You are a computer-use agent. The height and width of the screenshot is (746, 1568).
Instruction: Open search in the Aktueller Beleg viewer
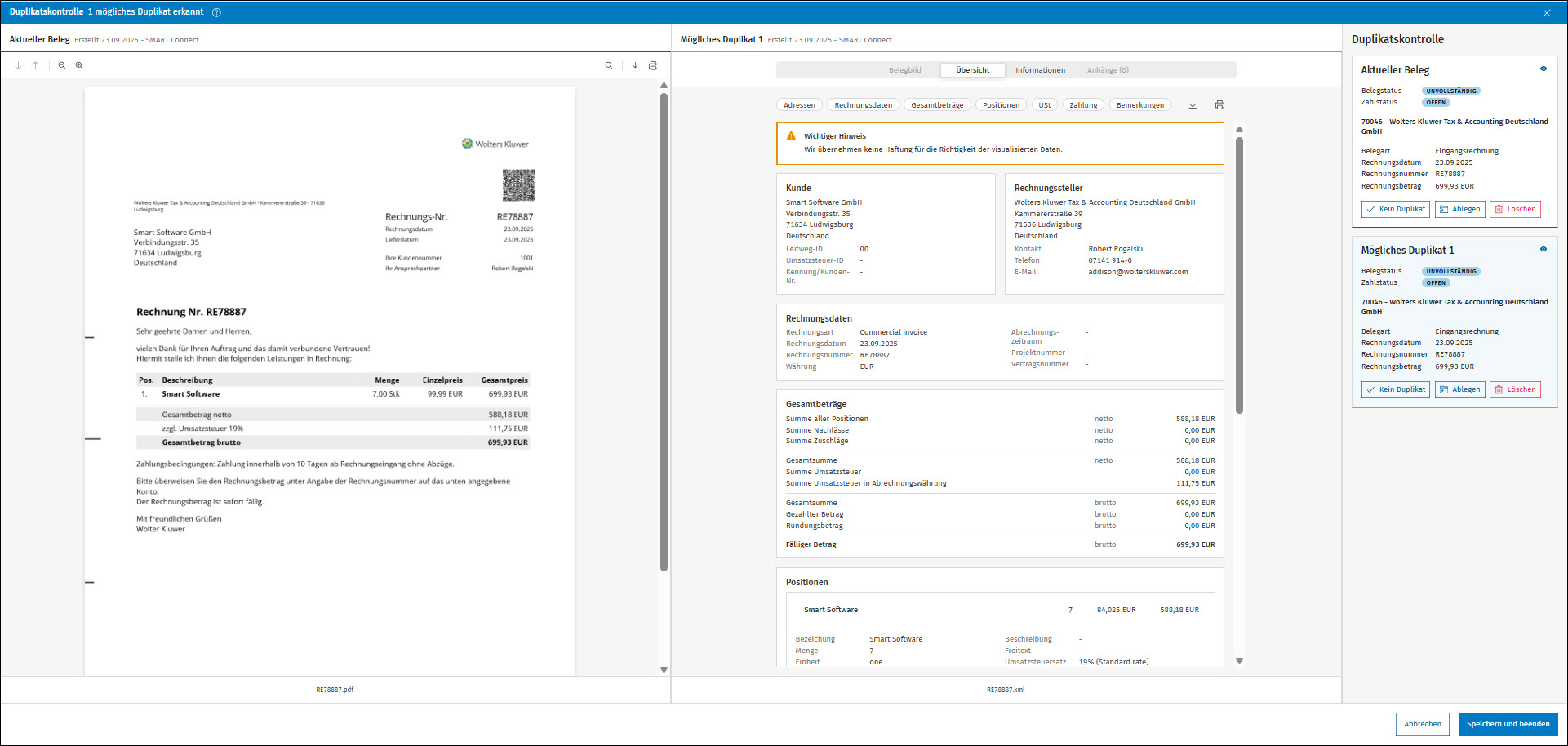point(609,65)
